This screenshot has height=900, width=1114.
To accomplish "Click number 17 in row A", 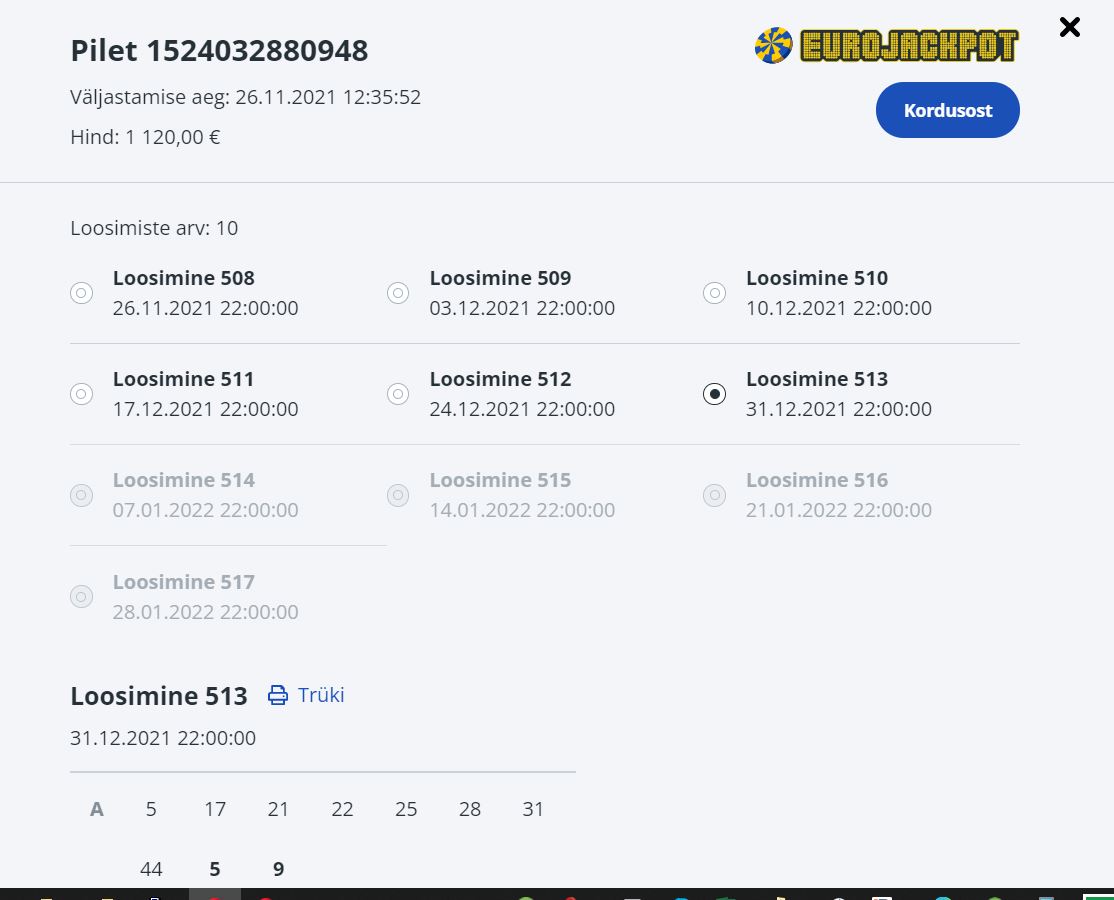I will [215, 809].
